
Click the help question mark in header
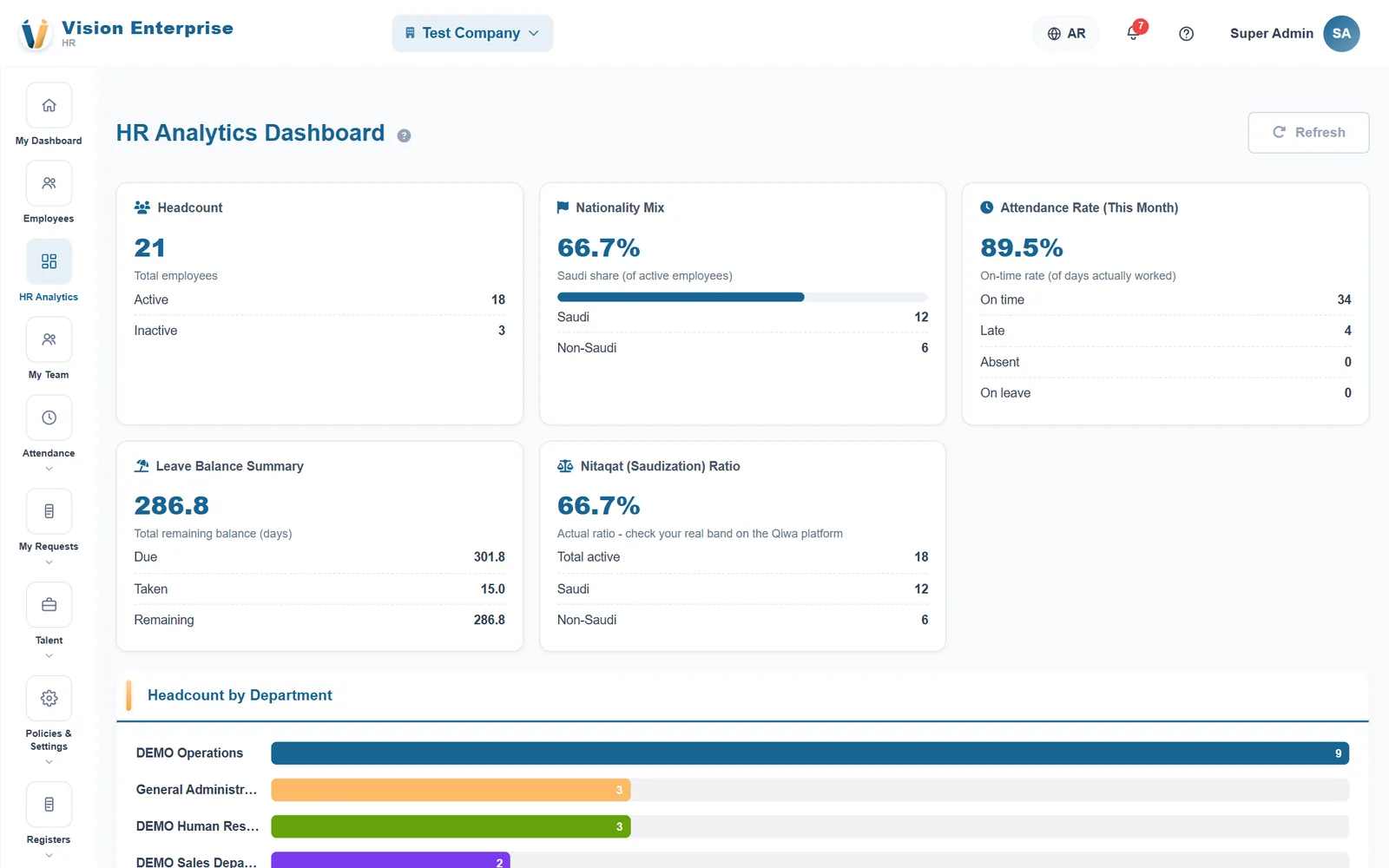point(1186,34)
